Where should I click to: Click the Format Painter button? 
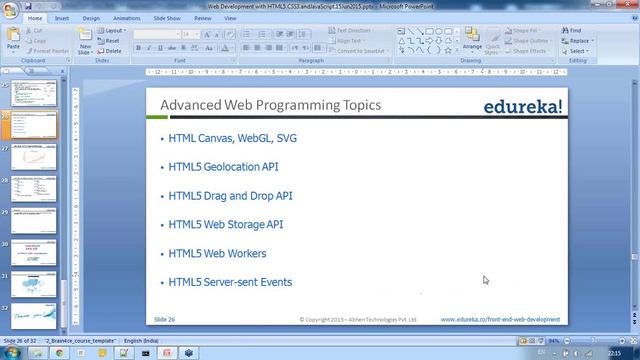[47, 51]
